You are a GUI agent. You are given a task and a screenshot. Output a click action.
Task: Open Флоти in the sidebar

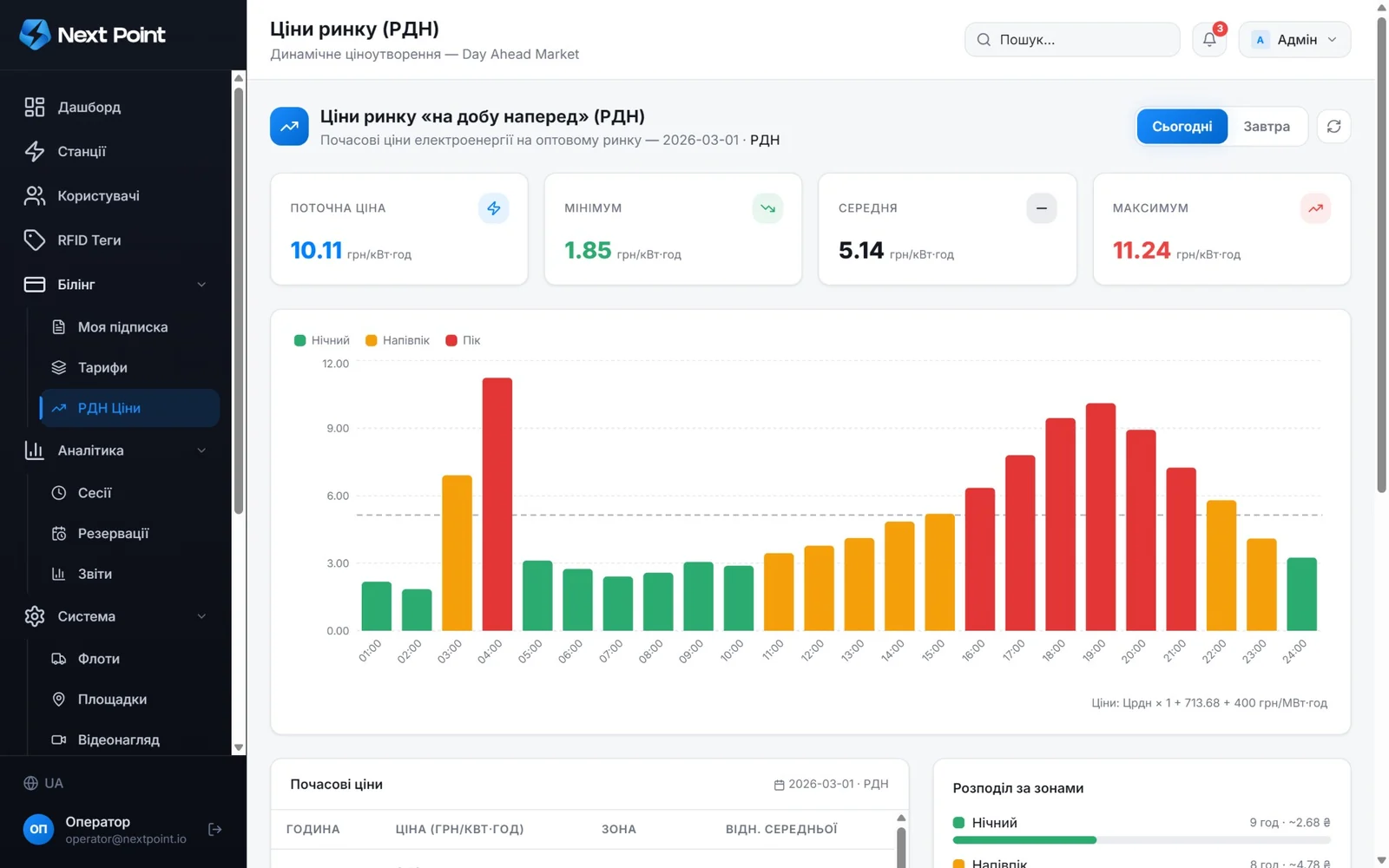[129, 659]
